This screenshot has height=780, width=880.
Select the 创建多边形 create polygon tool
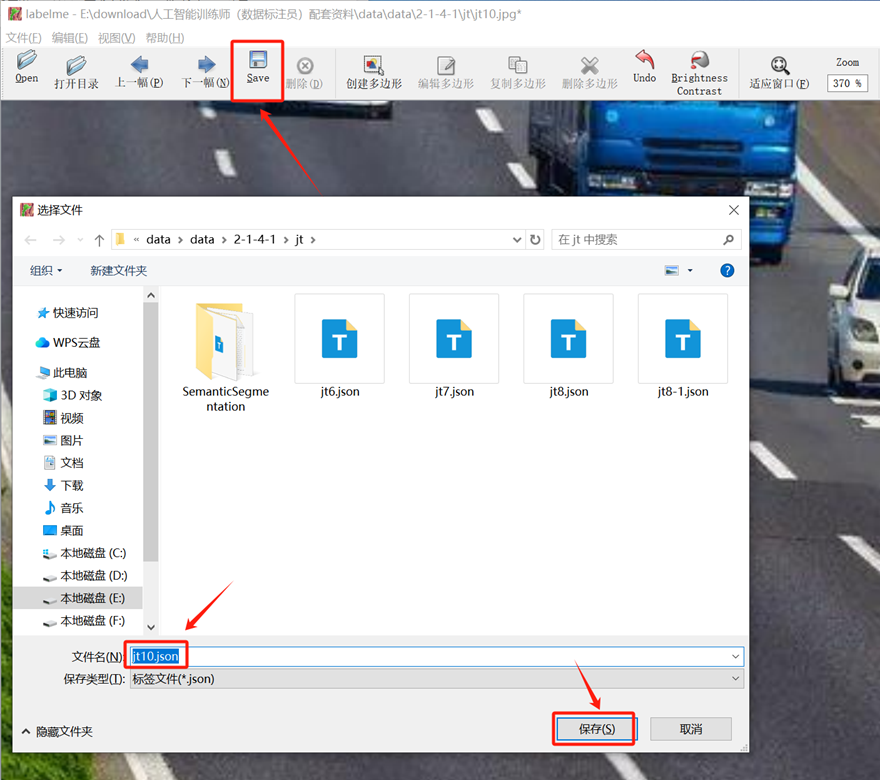[x=373, y=65]
